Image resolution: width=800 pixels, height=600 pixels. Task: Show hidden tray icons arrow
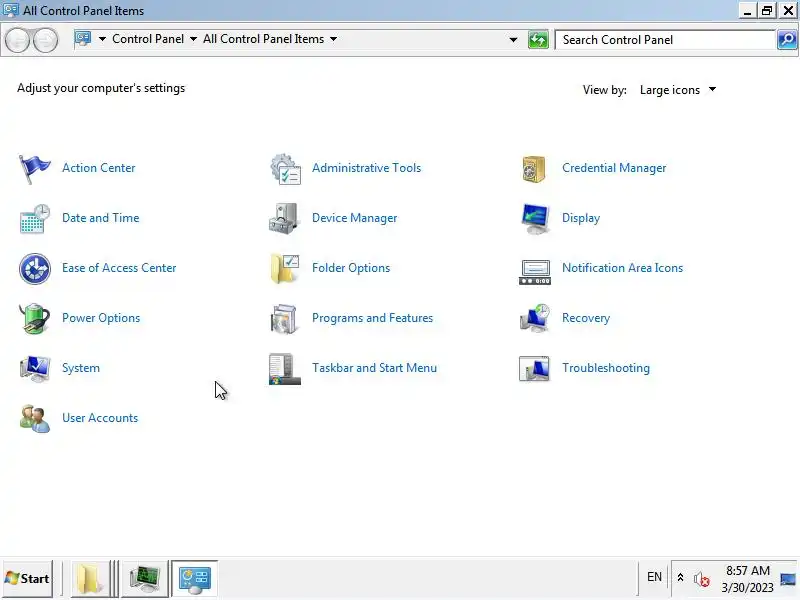tap(680, 578)
